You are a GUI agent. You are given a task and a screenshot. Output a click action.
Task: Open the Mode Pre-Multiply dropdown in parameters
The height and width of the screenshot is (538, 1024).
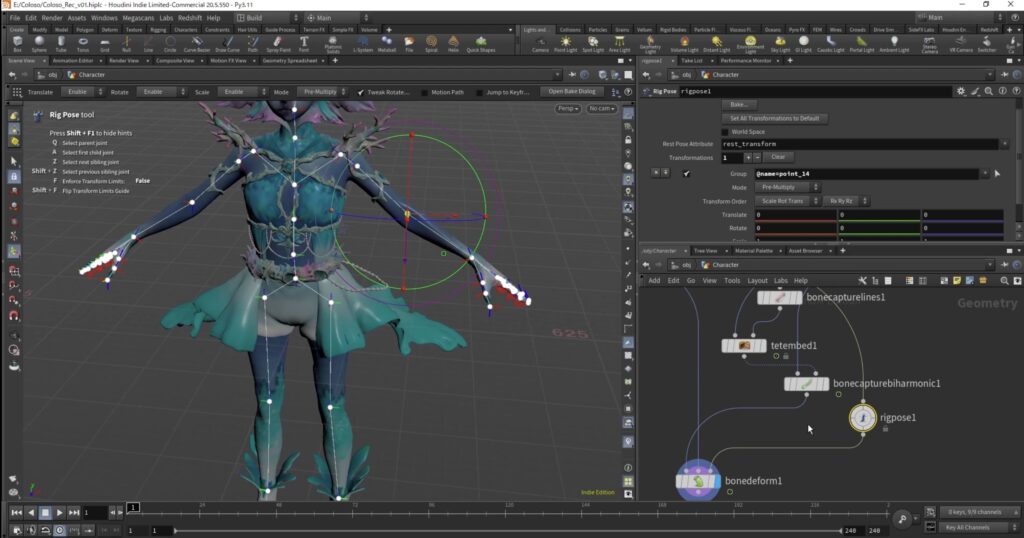(789, 187)
